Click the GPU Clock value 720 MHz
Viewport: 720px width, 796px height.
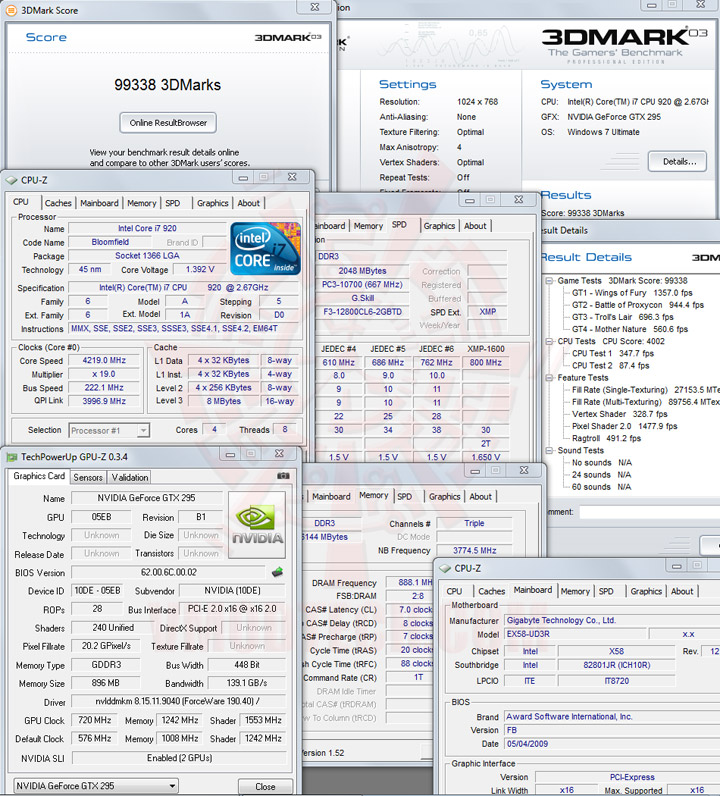click(94, 720)
